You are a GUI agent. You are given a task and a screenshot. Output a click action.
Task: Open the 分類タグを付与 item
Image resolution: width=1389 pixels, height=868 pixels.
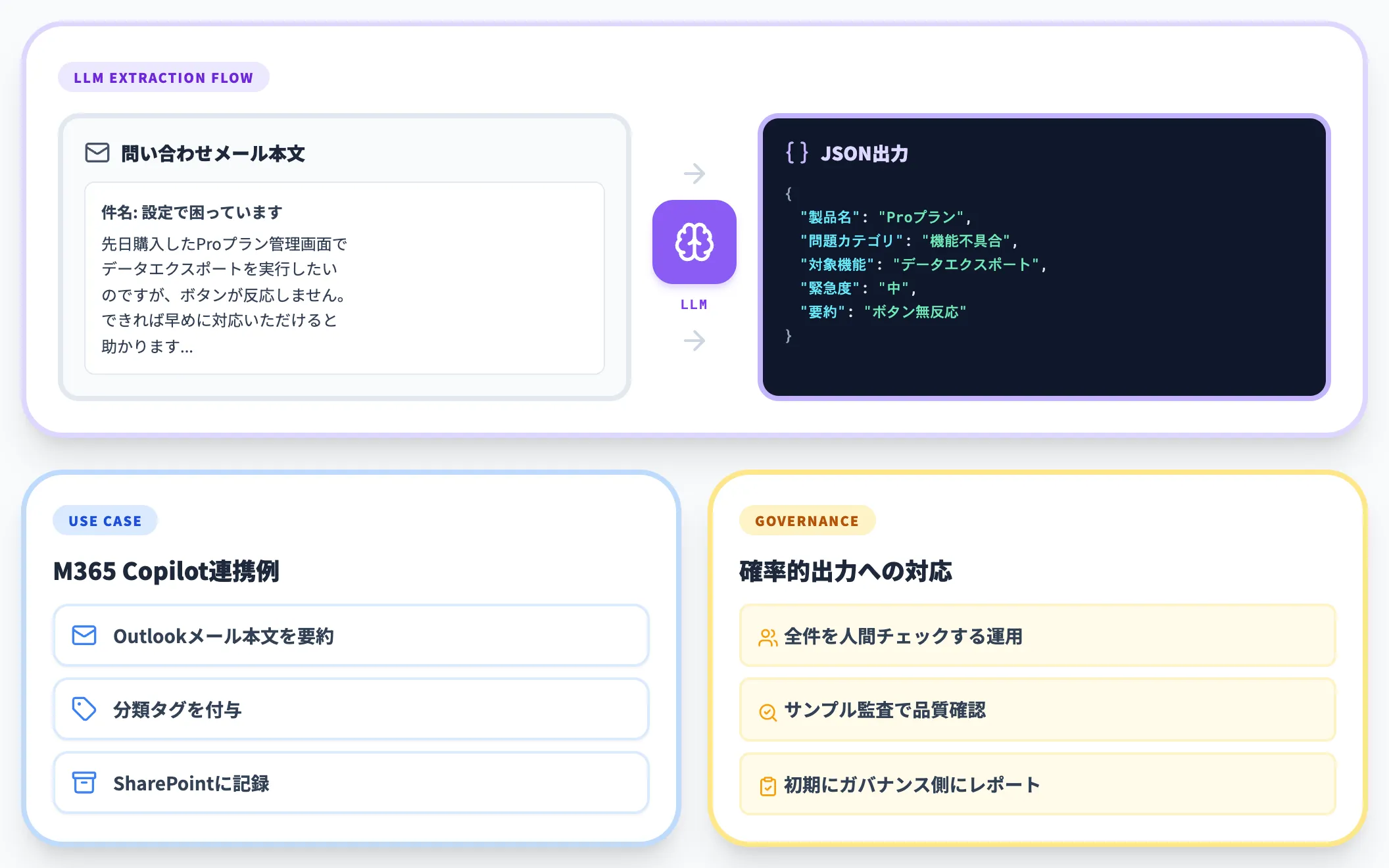(x=351, y=709)
